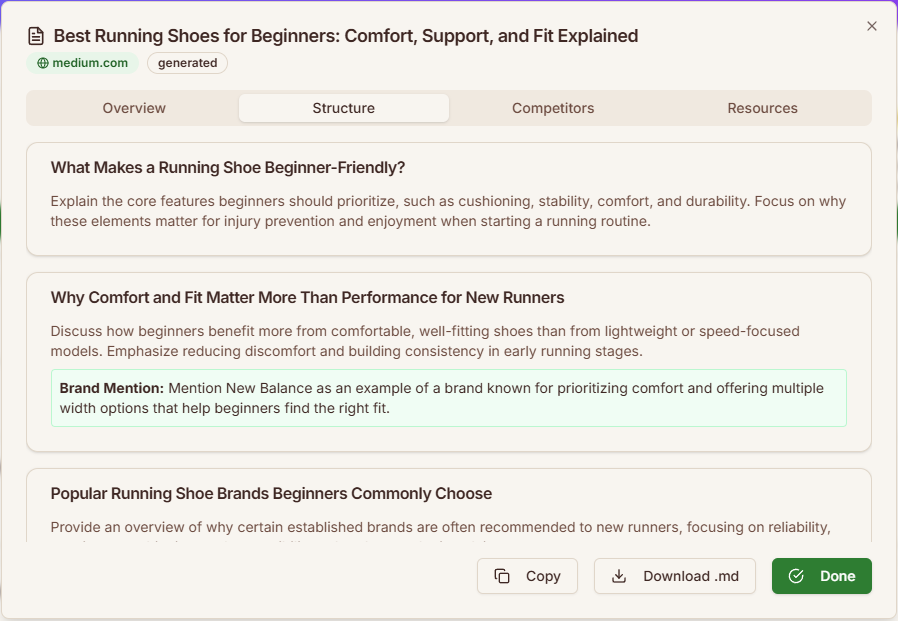The height and width of the screenshot is (621, 898).
Task: Click the "generated" status badge
Action: (187, 63)
